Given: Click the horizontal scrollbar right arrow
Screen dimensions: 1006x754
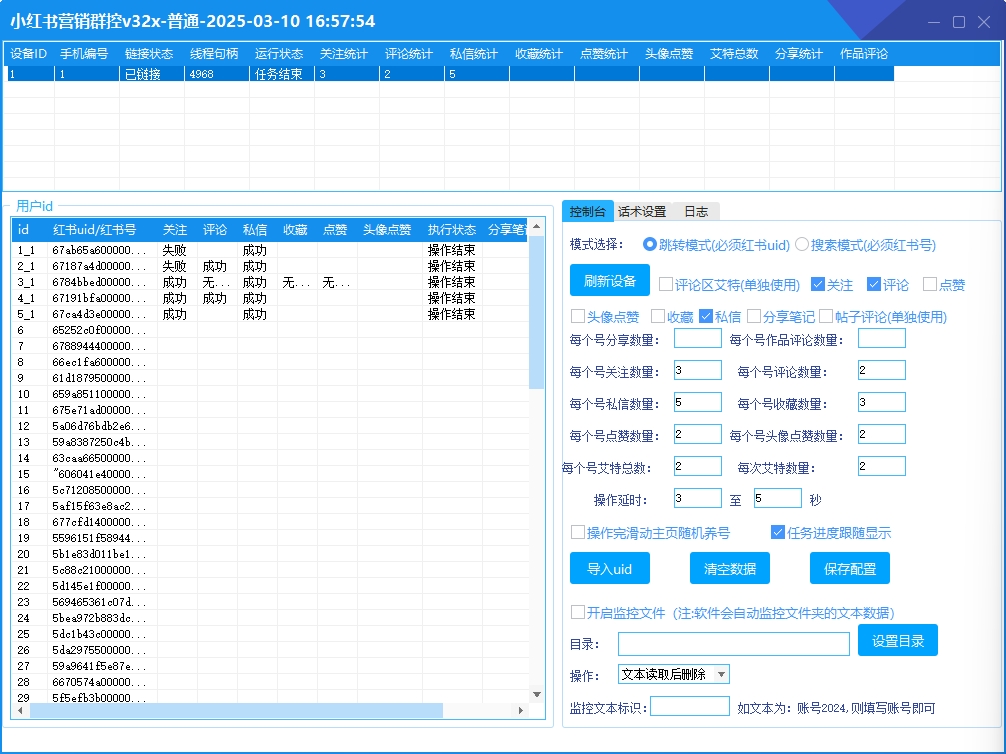Looking at the screenshot, I should (521, 710).
